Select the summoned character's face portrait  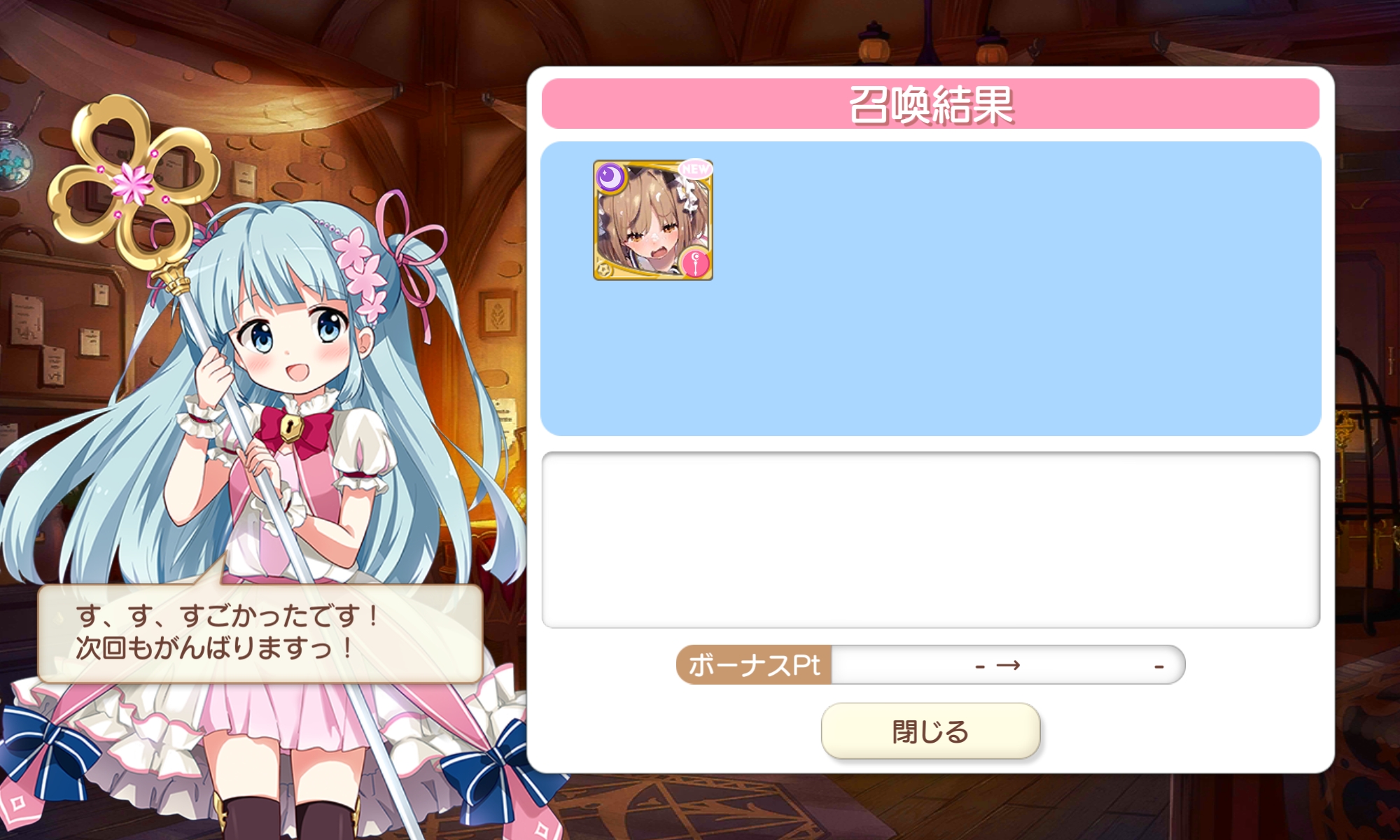coord(653,220)
